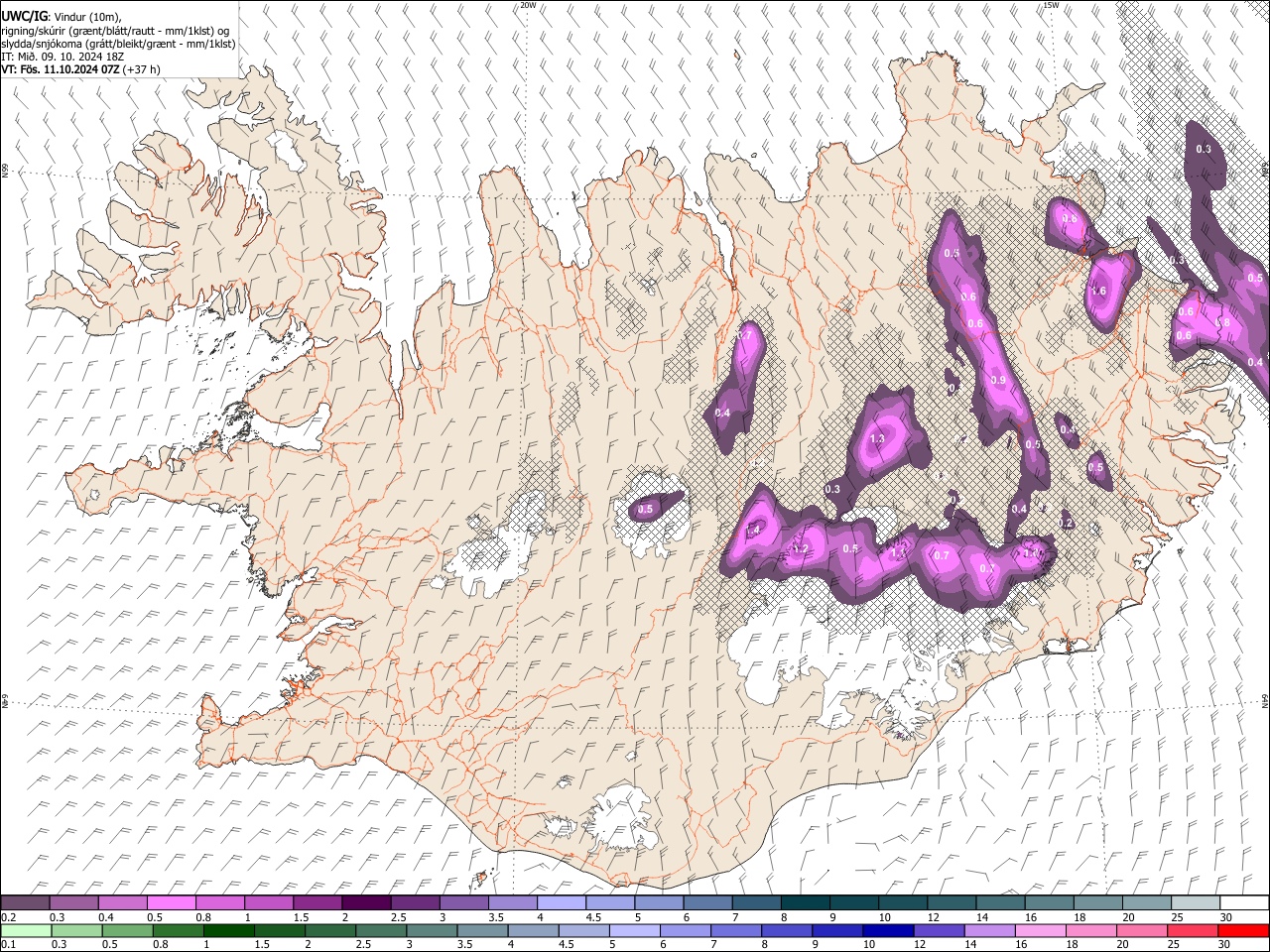Click the UWC/IG title text
Viewport: 1270px width, 952px height.
(x=24, y=17)
